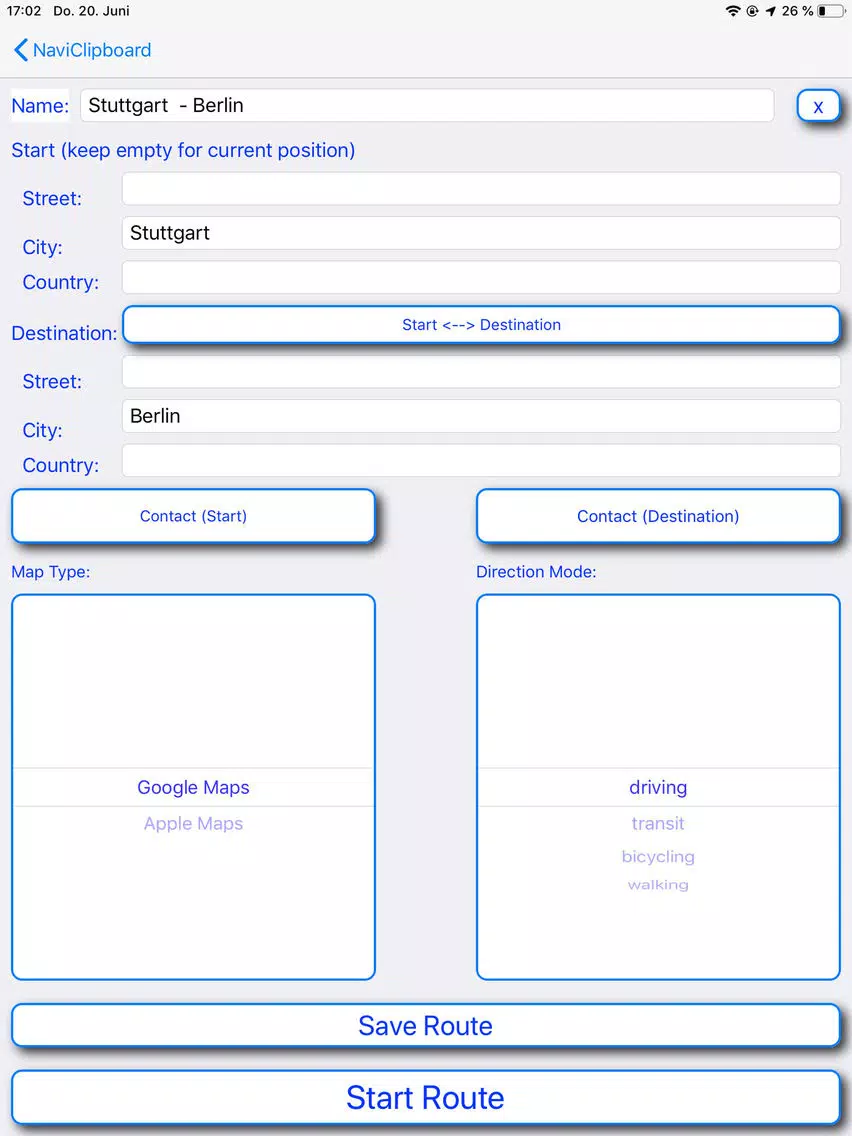Save the route

(x=426, y=1026)
